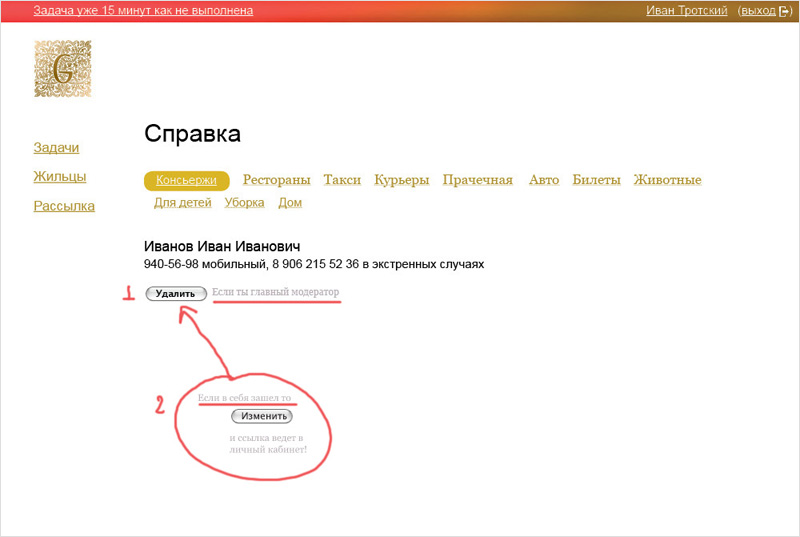Viewport: 800px width, 537px height.
Task: Select the Консьержи tab
Action: tap(186, 181)
